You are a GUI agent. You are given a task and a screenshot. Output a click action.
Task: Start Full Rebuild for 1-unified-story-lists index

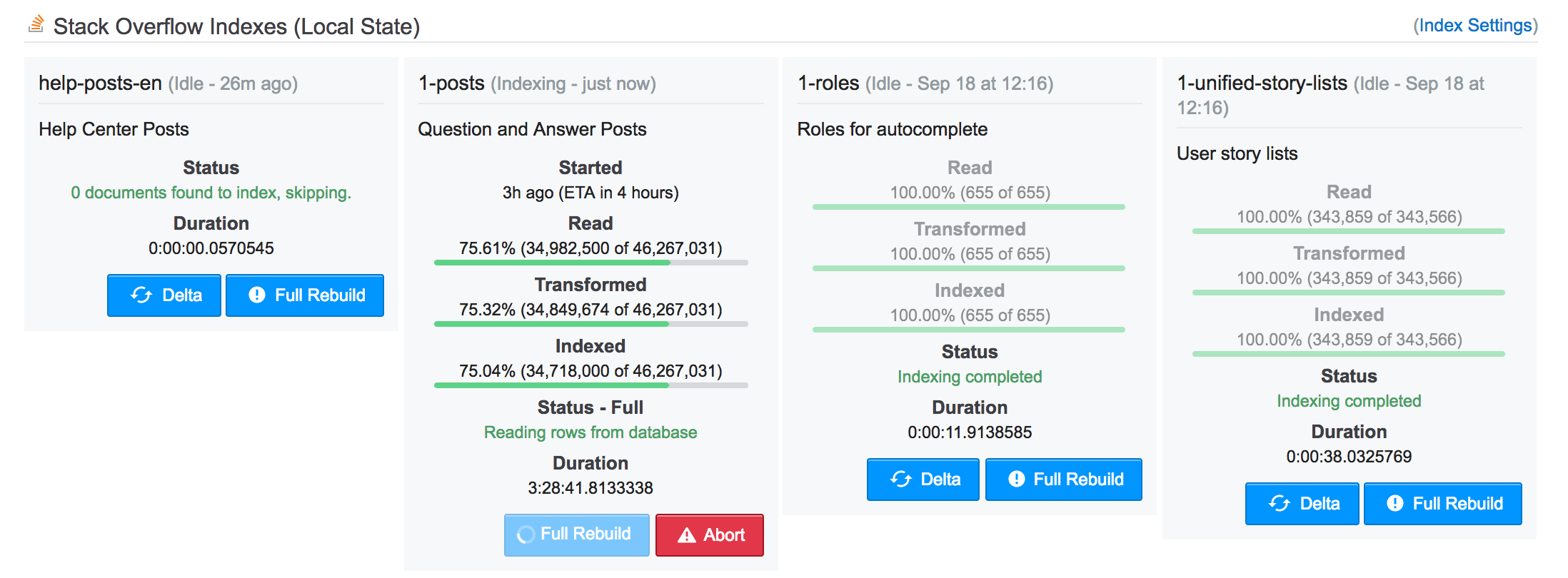pyautogui.click(x=1443, y=504)
